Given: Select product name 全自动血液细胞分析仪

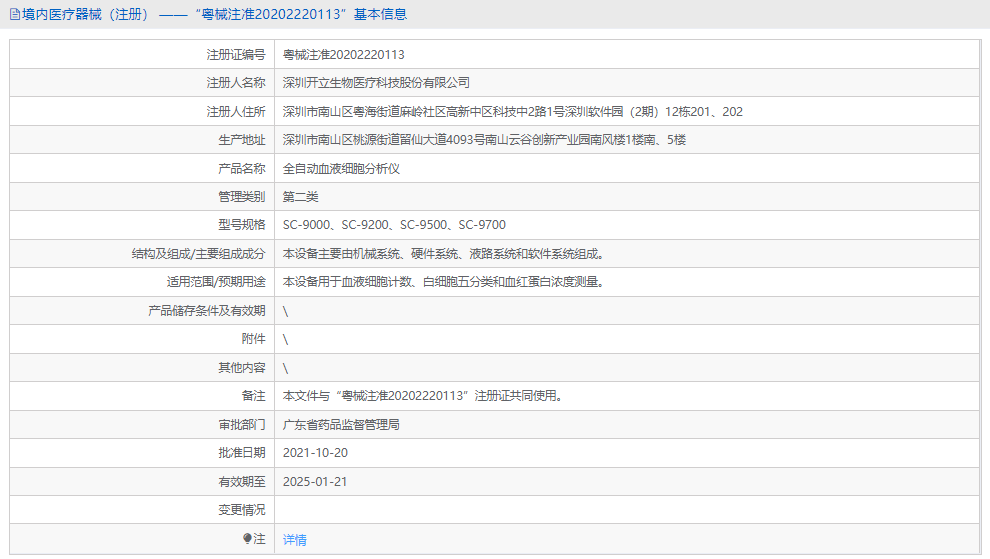Looking at the screenshot, I should click(342, 169).
